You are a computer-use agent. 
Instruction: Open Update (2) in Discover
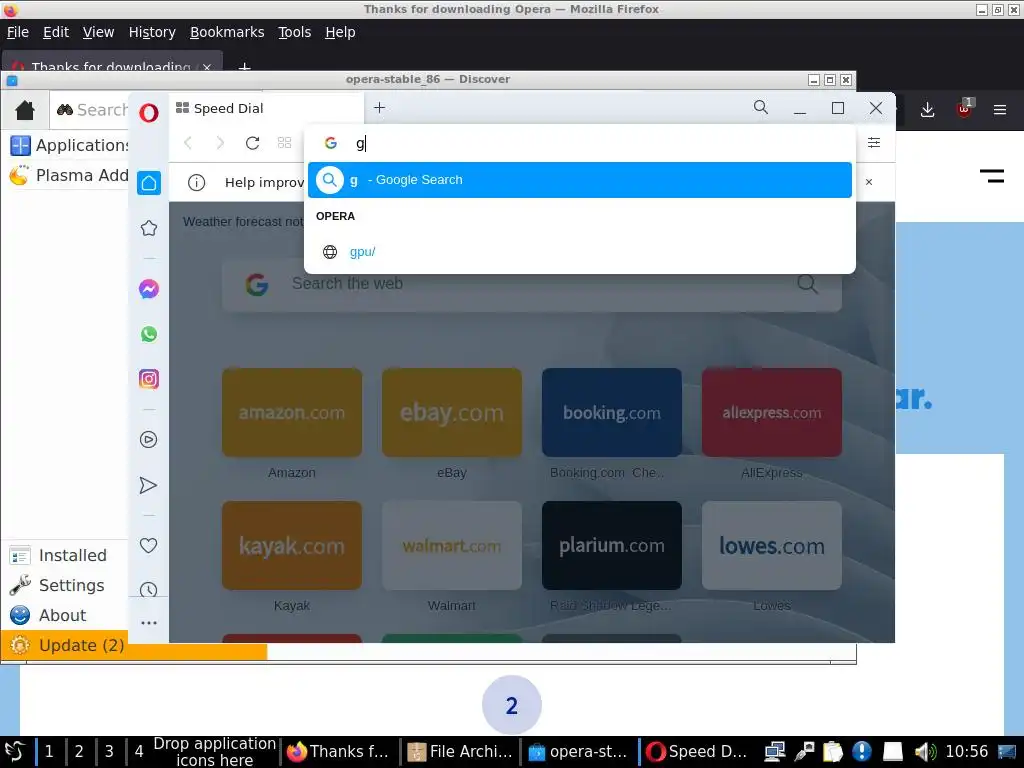64,646
